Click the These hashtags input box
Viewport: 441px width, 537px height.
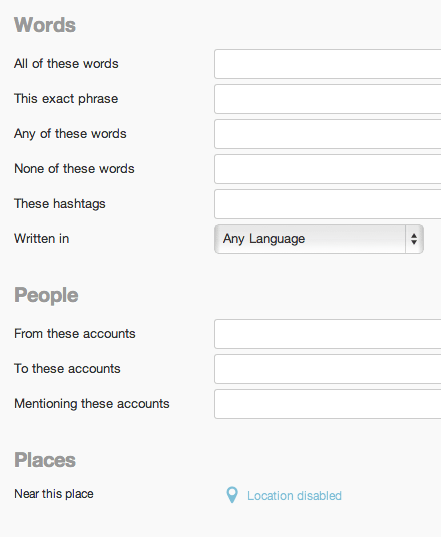pos(328,204)
